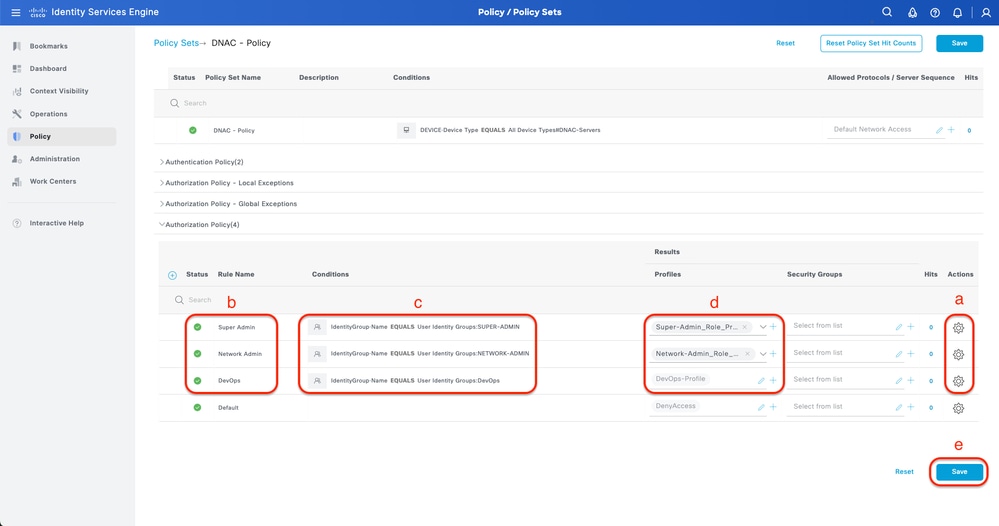The image size is (999, 526).
Task: Edit DevOps-Profile pencil icon
Action: [761, 380]
